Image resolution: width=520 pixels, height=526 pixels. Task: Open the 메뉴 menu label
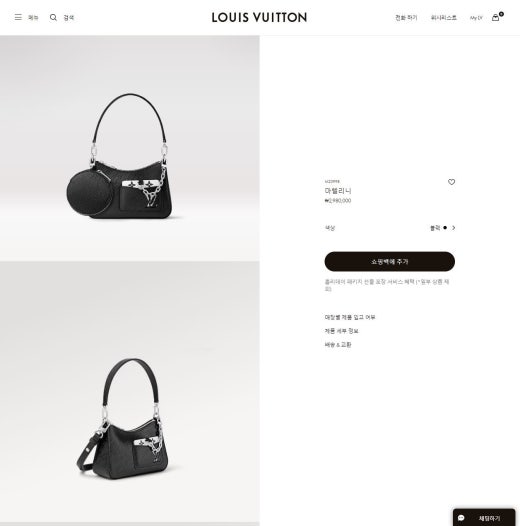33,17
